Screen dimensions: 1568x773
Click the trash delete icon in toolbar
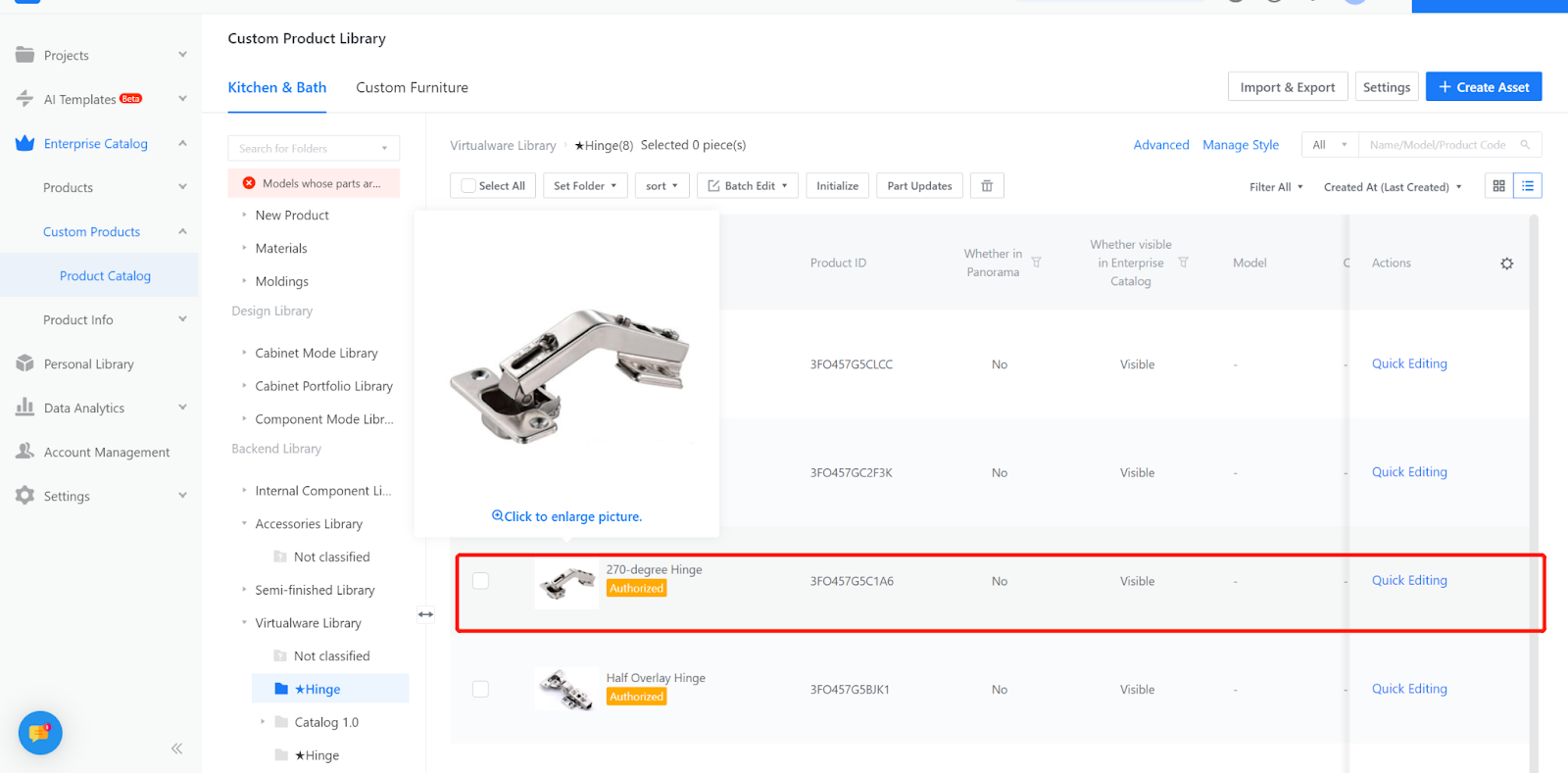[x=987, y=186]
